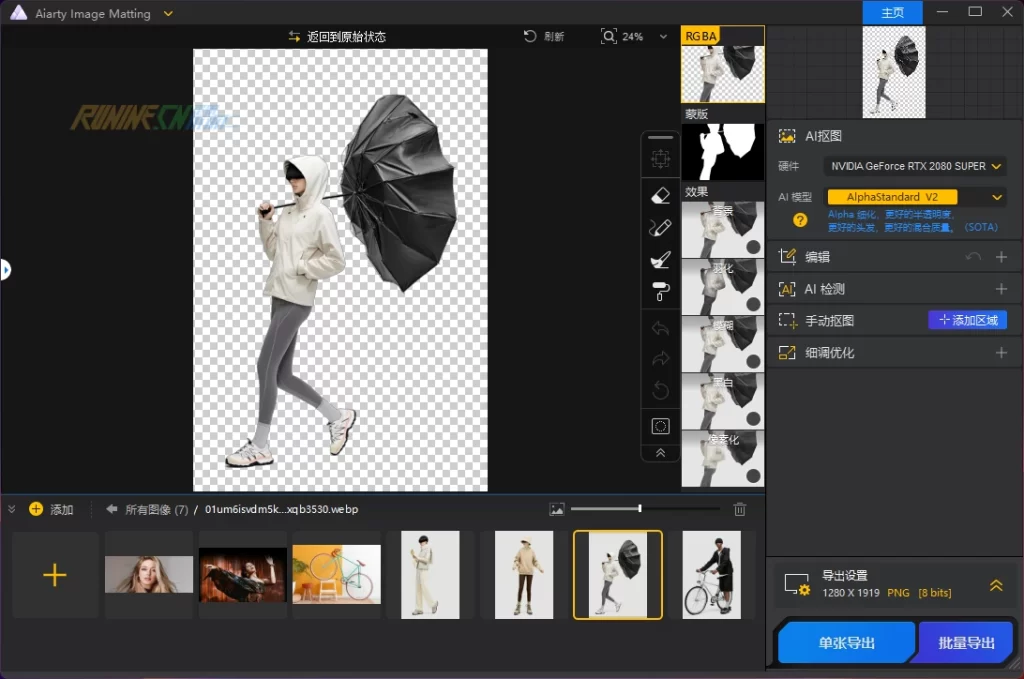Click the back arrow beside 所有图像
Screen dimensions: 1024x679
coord(112,509)
